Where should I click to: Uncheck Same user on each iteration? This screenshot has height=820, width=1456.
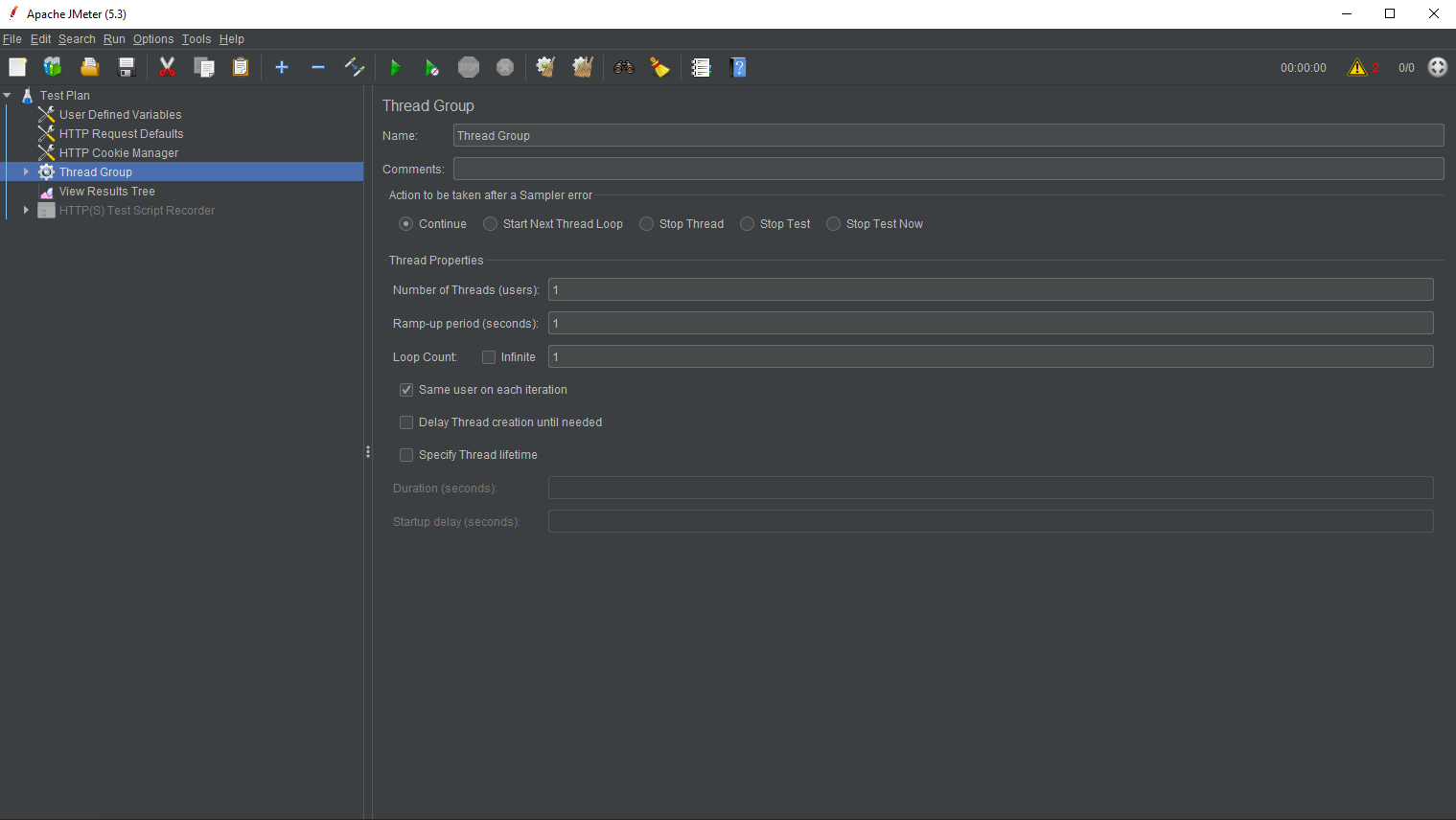(x=405, y=390)
